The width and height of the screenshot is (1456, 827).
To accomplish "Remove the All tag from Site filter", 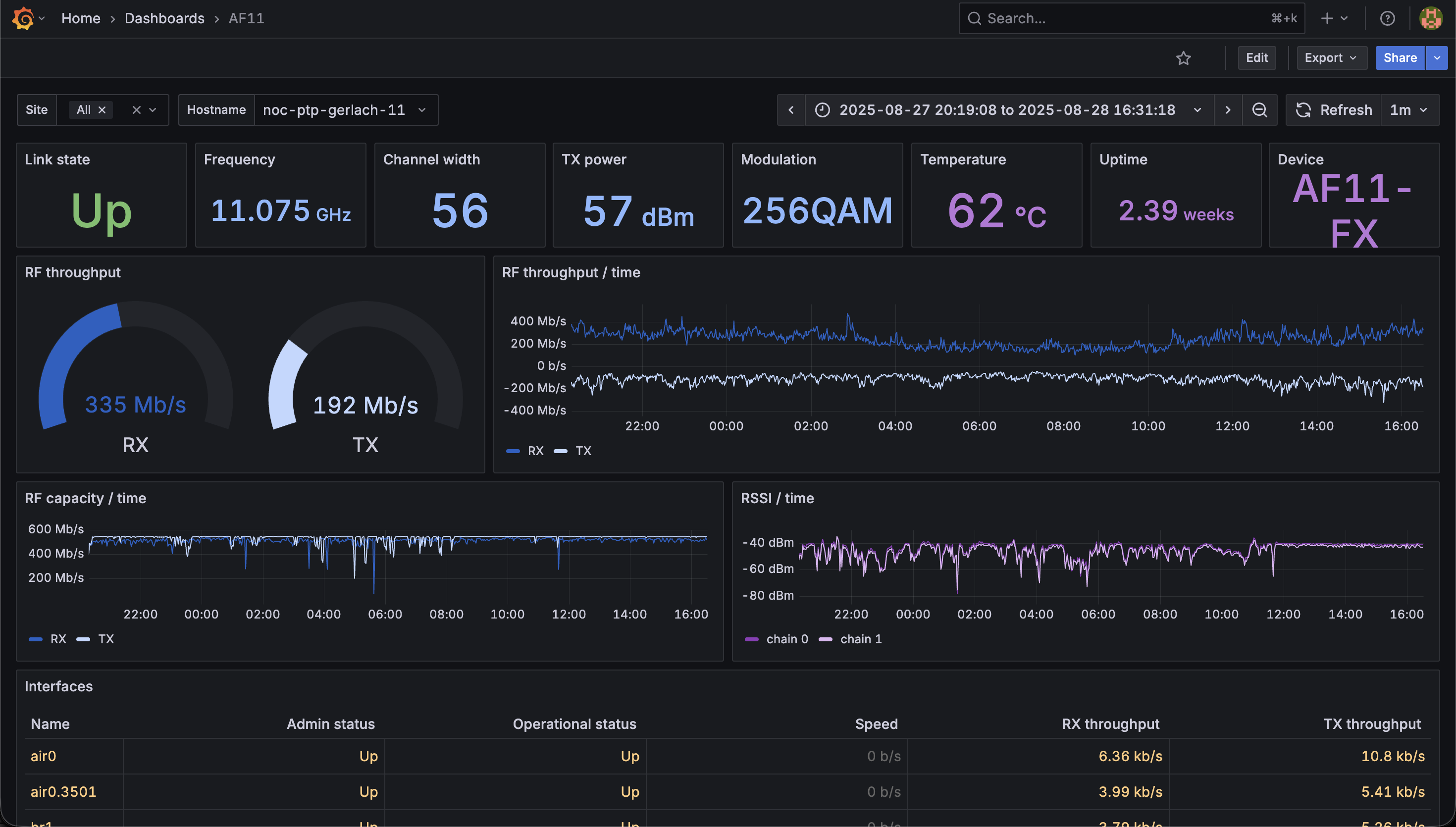I will pos(102,109).
